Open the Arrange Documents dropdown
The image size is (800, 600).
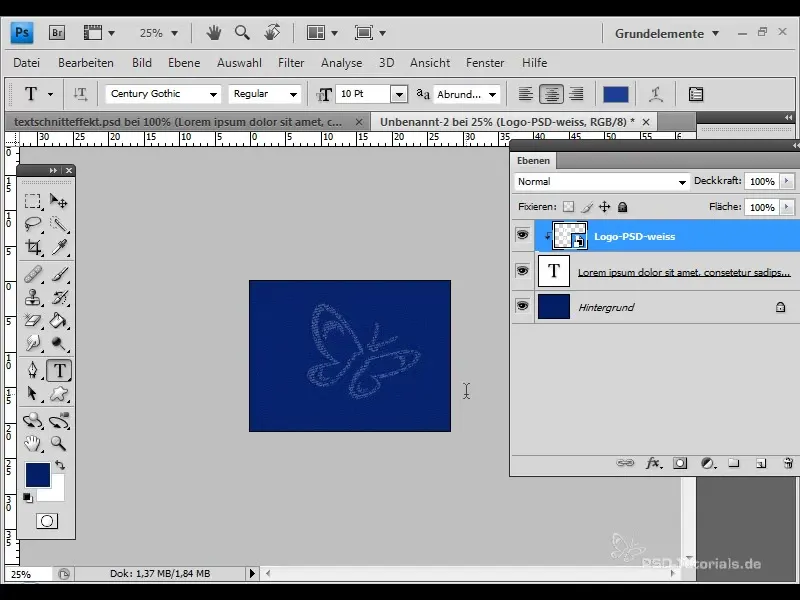pyautogui.click(x=322, y=33)
